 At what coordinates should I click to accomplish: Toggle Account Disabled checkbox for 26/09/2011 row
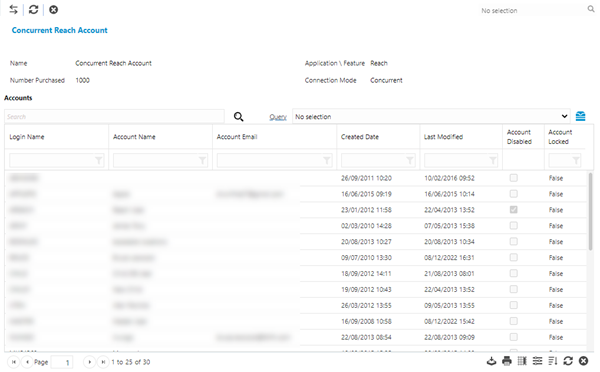514,178
